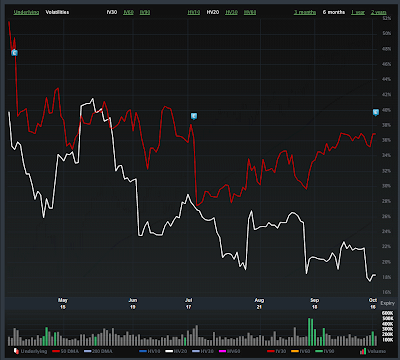Click the Underlying candlestick legend icon

click(16, 351)
